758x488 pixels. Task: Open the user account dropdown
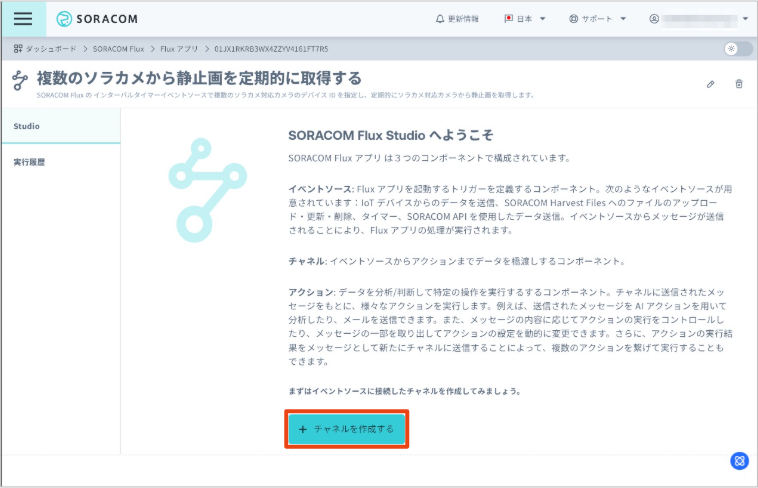tap(699, 19)
